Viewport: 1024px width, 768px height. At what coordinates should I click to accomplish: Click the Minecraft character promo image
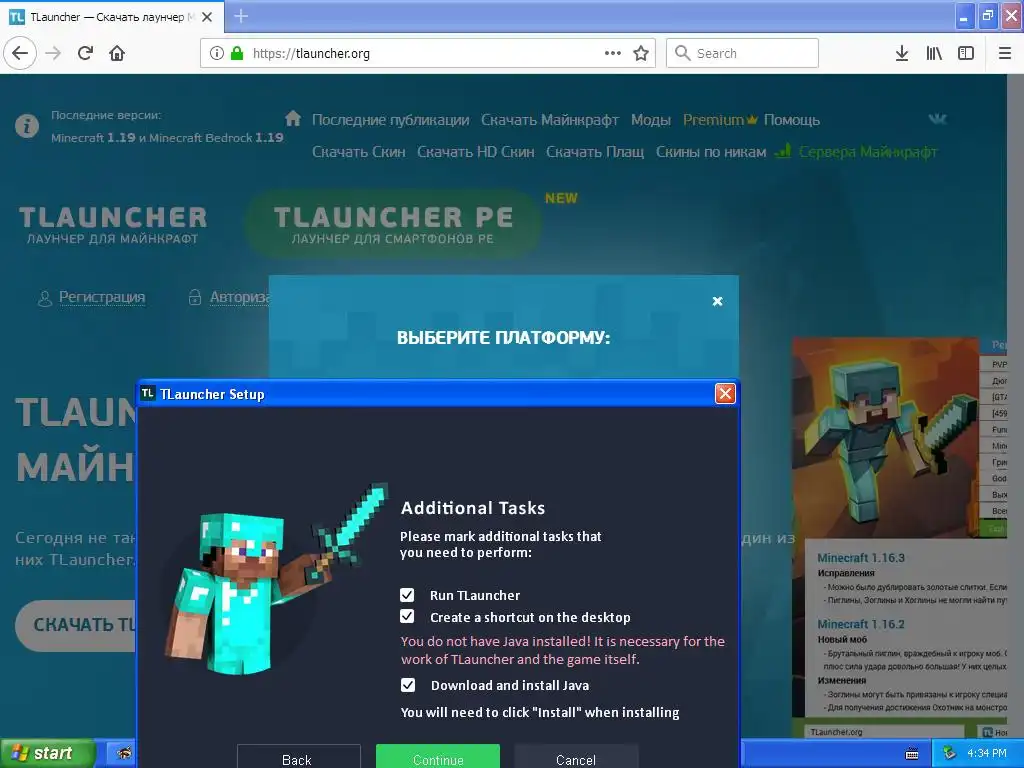point(885,438)
